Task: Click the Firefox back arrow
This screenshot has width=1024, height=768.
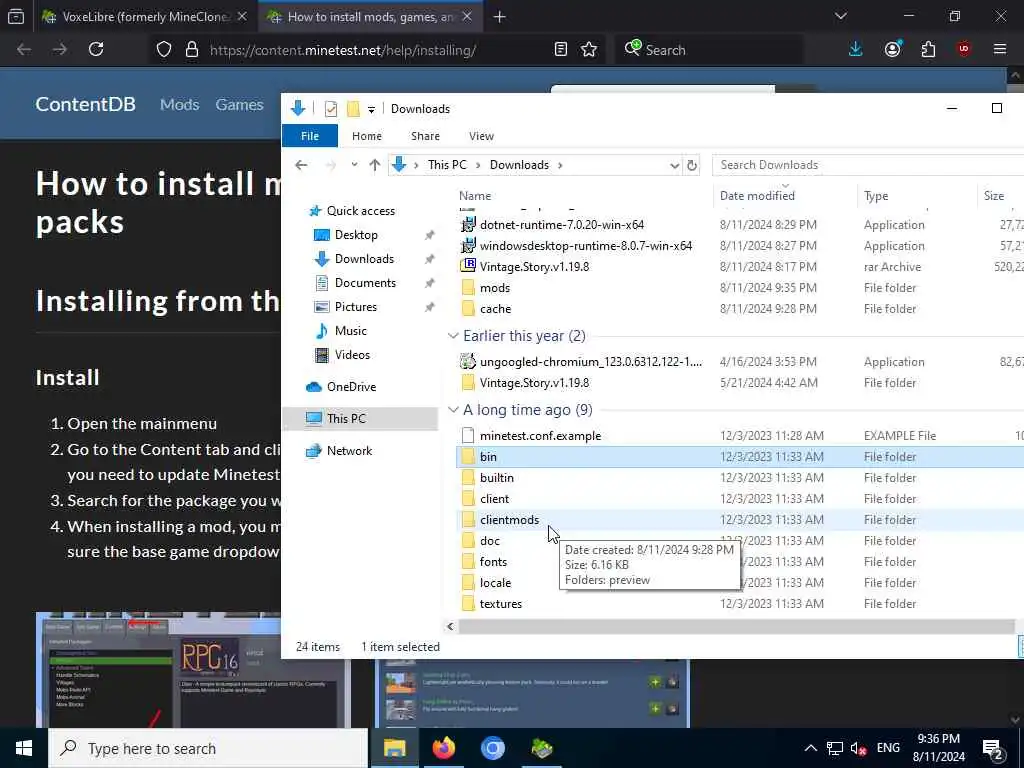Action: (x=24, y=49)
